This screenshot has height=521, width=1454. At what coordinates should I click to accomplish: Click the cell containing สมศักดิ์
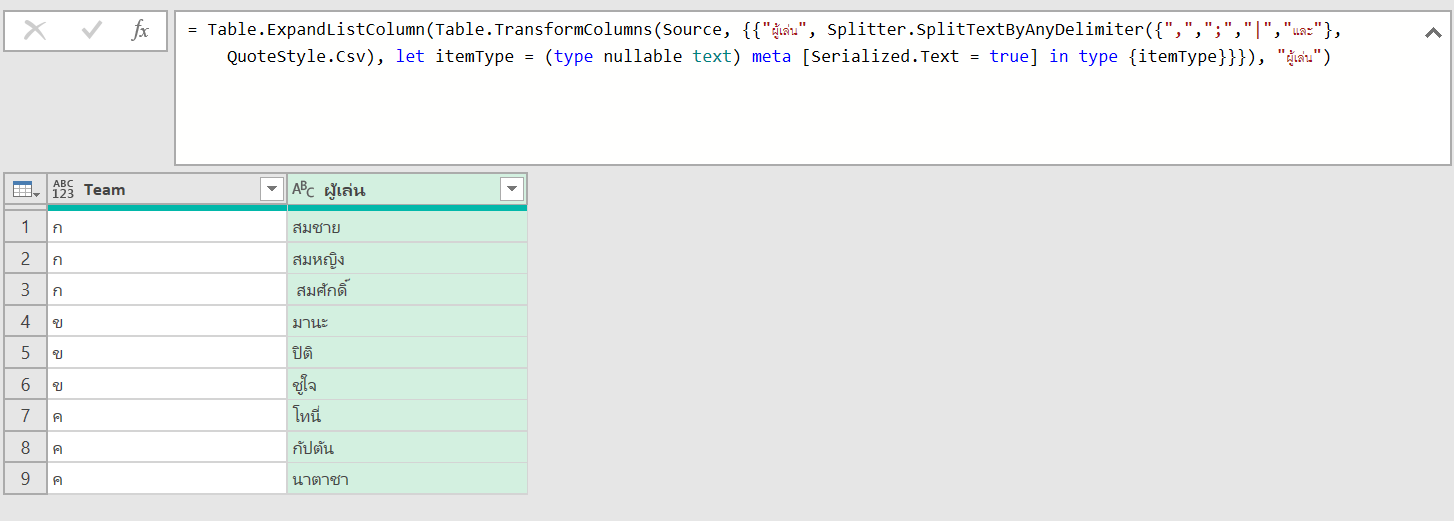pyautogui.click(x=407, y=290)
